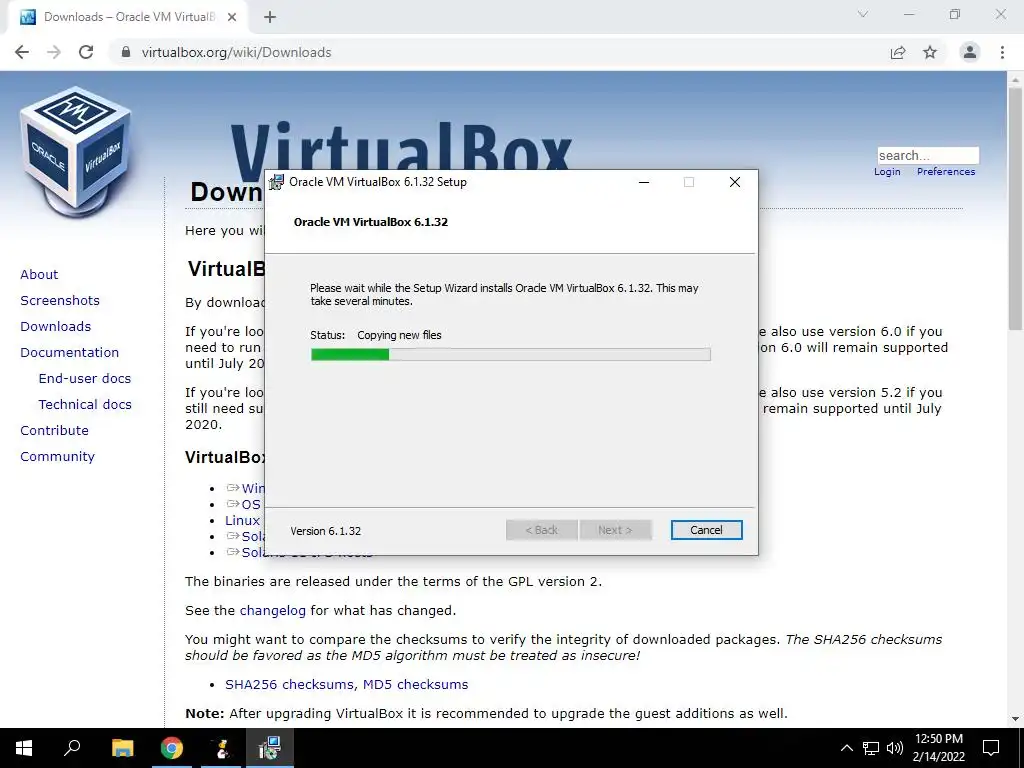Click the padlock site info icon
The height and width of the screenshot is (768, 1024).
tap(126, 52)
